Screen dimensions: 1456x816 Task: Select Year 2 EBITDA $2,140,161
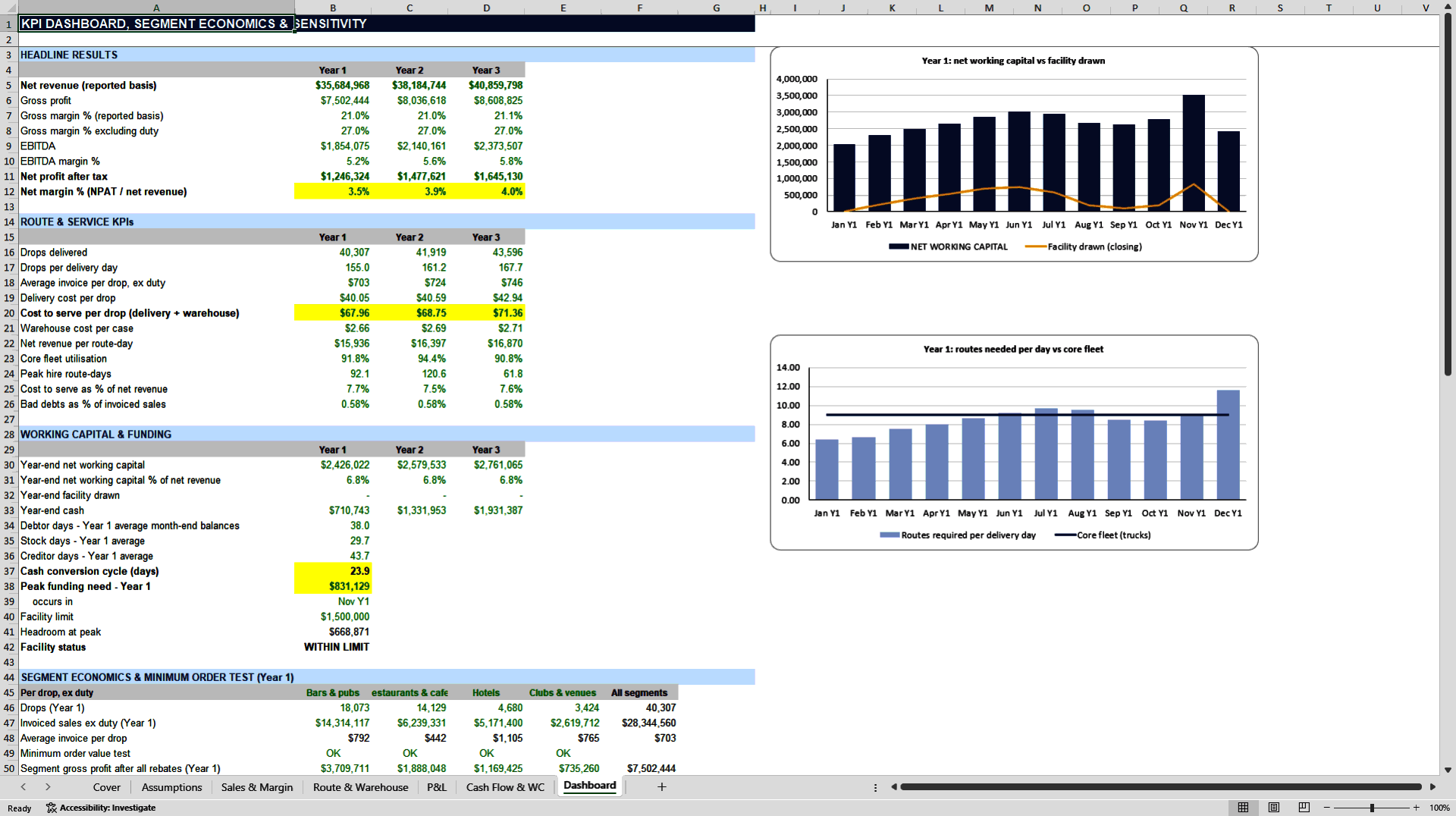[x=409, y=146]
